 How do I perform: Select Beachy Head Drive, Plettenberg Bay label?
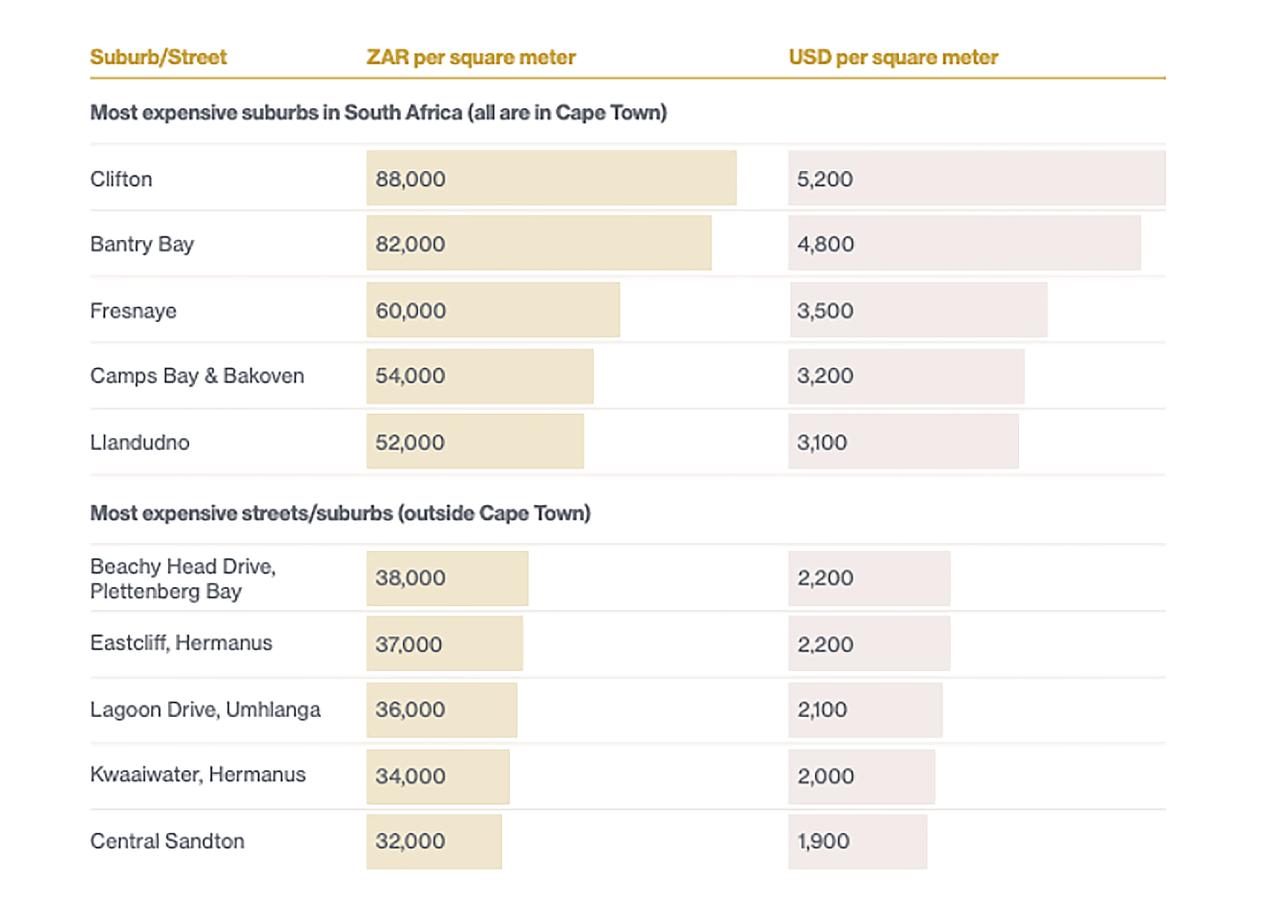(x=183, y=578)
